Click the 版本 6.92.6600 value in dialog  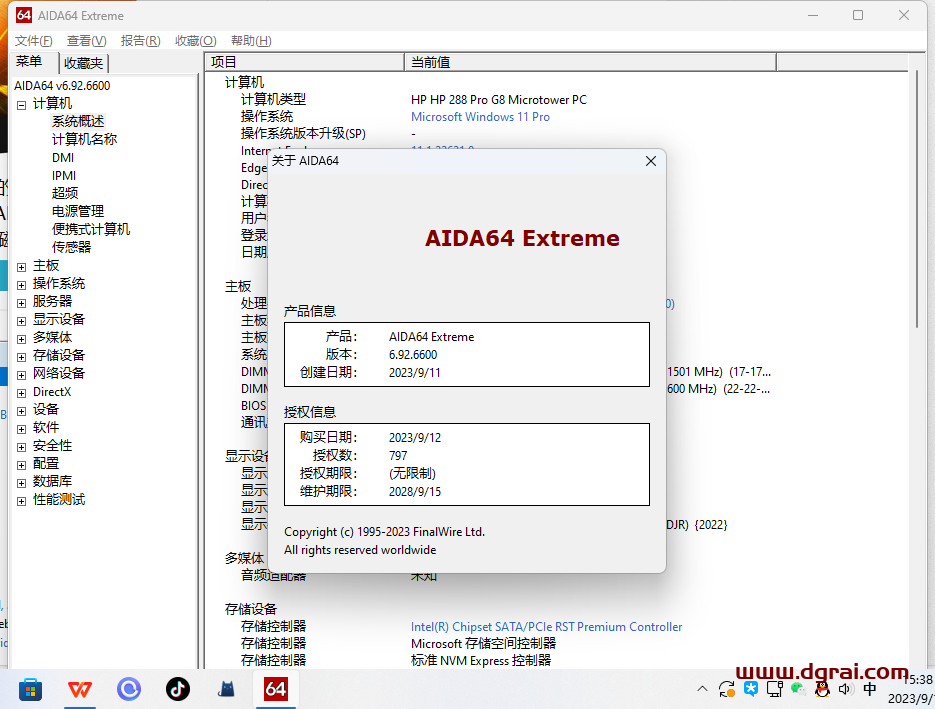pyautogui.click(x=413, y=355)
